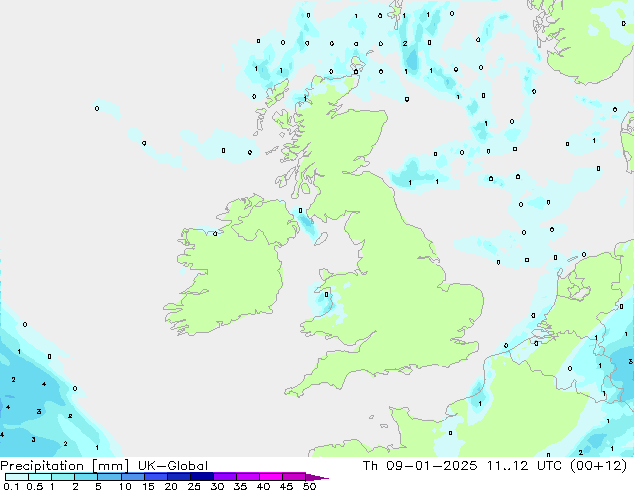Click the over-50 arrow tip of legend

pyautogui.click(x=317, y=477)
